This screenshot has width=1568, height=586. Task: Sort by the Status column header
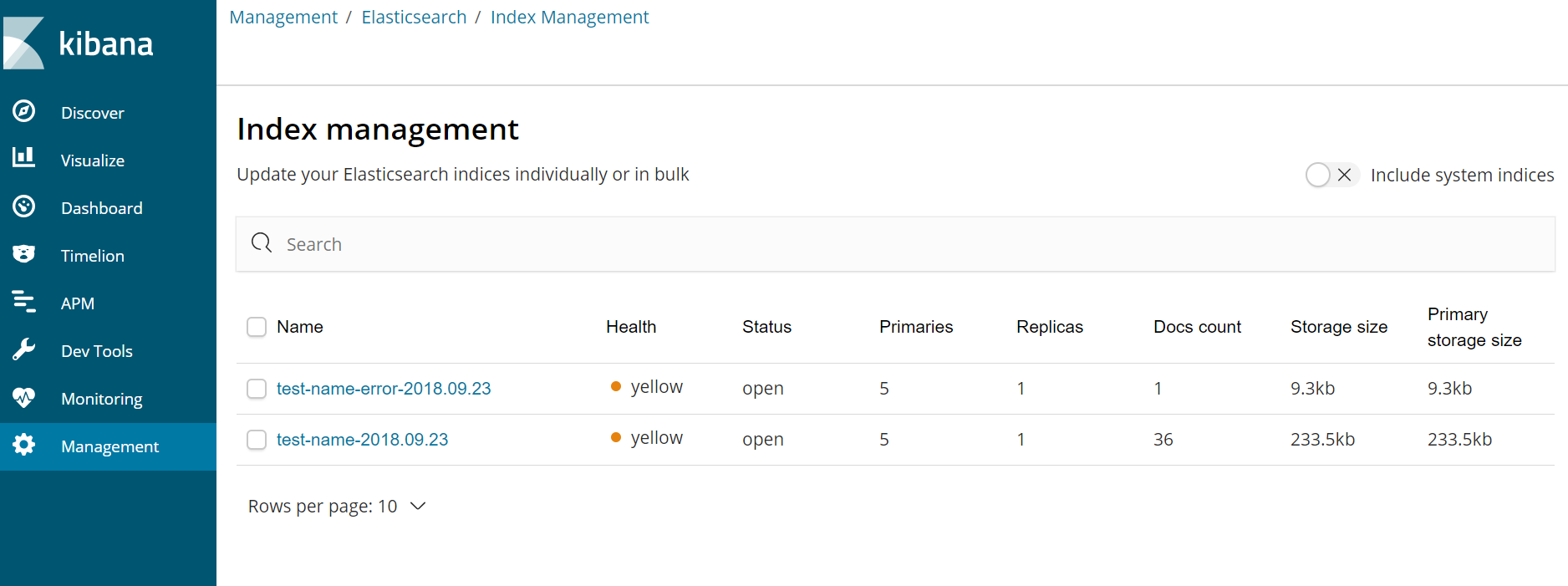766,327
